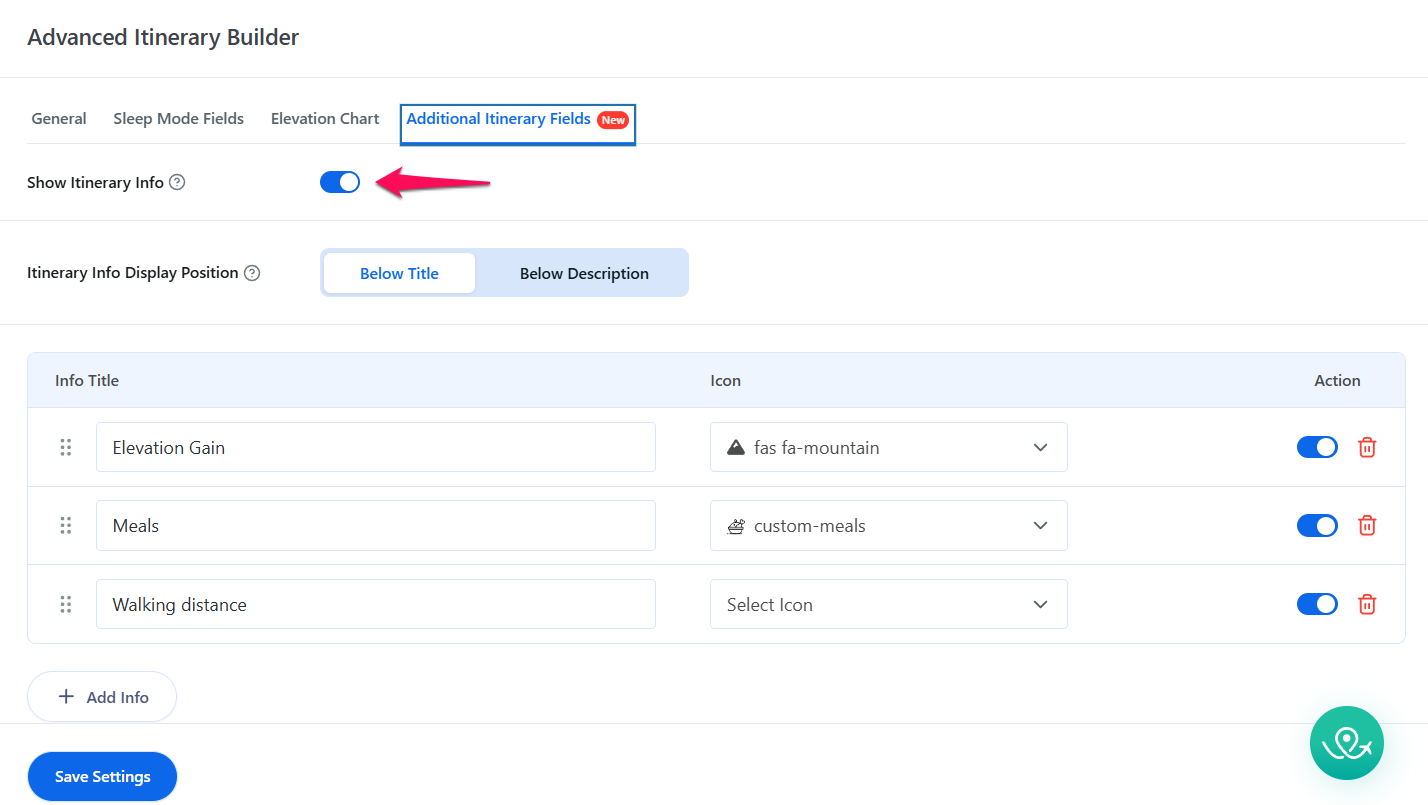Click the drag handle beside Meals
The width and height of the screenshot is (1428, 805).
[x=66, y=525]
